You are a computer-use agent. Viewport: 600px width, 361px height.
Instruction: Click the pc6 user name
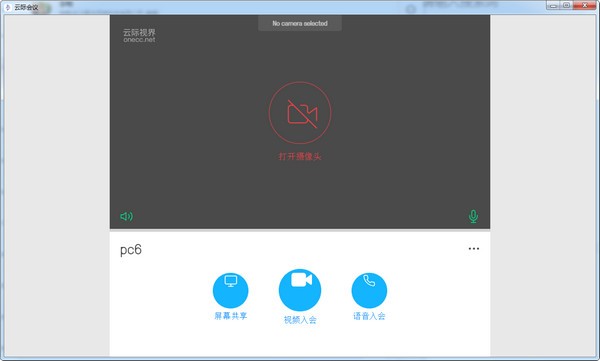coord(131,250)
